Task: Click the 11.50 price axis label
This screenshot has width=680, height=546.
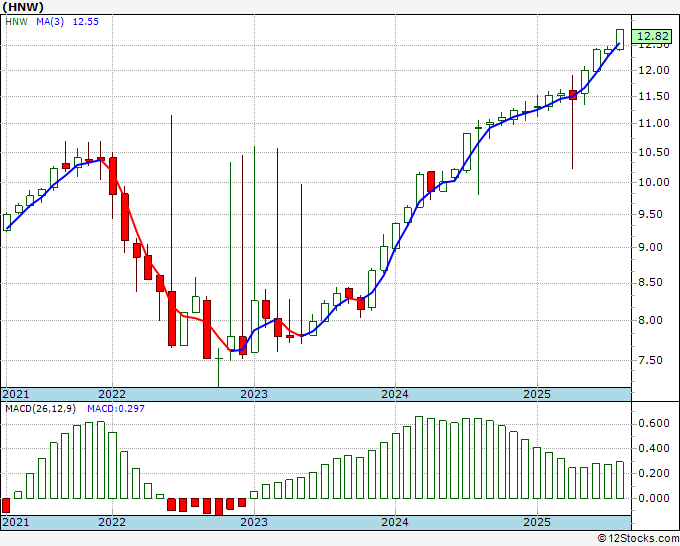Action: [x=654, y=96]
